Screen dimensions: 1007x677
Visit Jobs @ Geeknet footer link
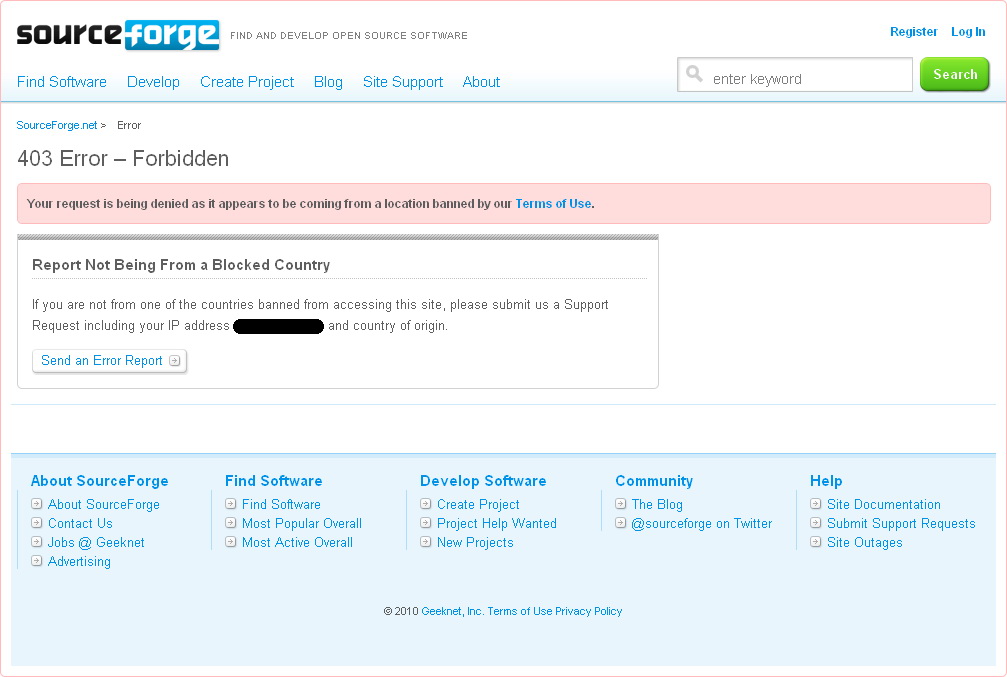click(96, 543)
